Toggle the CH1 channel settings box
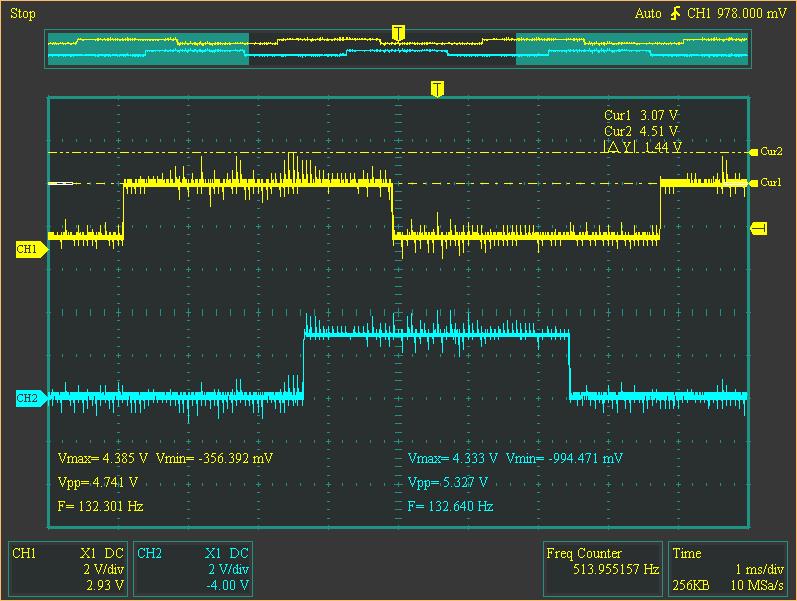 (68, 568)
